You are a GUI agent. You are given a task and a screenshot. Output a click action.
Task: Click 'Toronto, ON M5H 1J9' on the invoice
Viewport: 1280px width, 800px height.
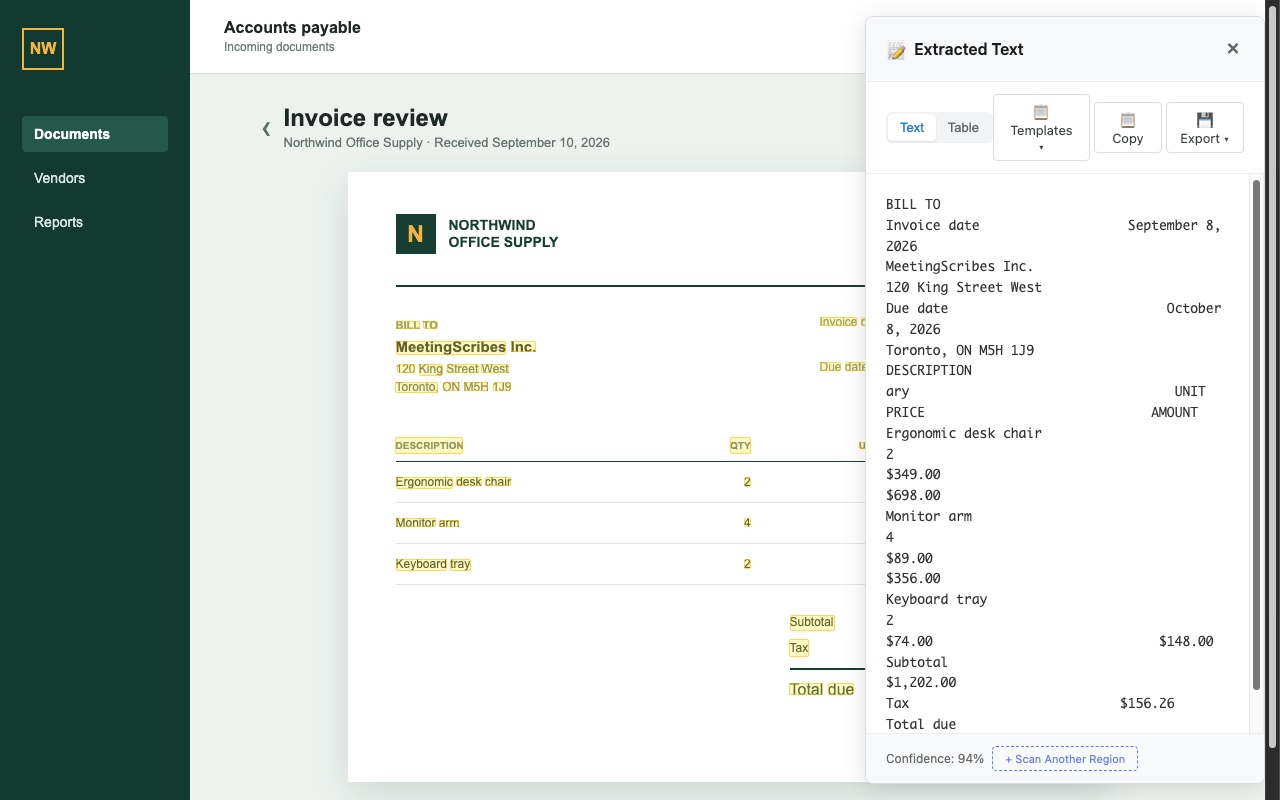[454, 387]
